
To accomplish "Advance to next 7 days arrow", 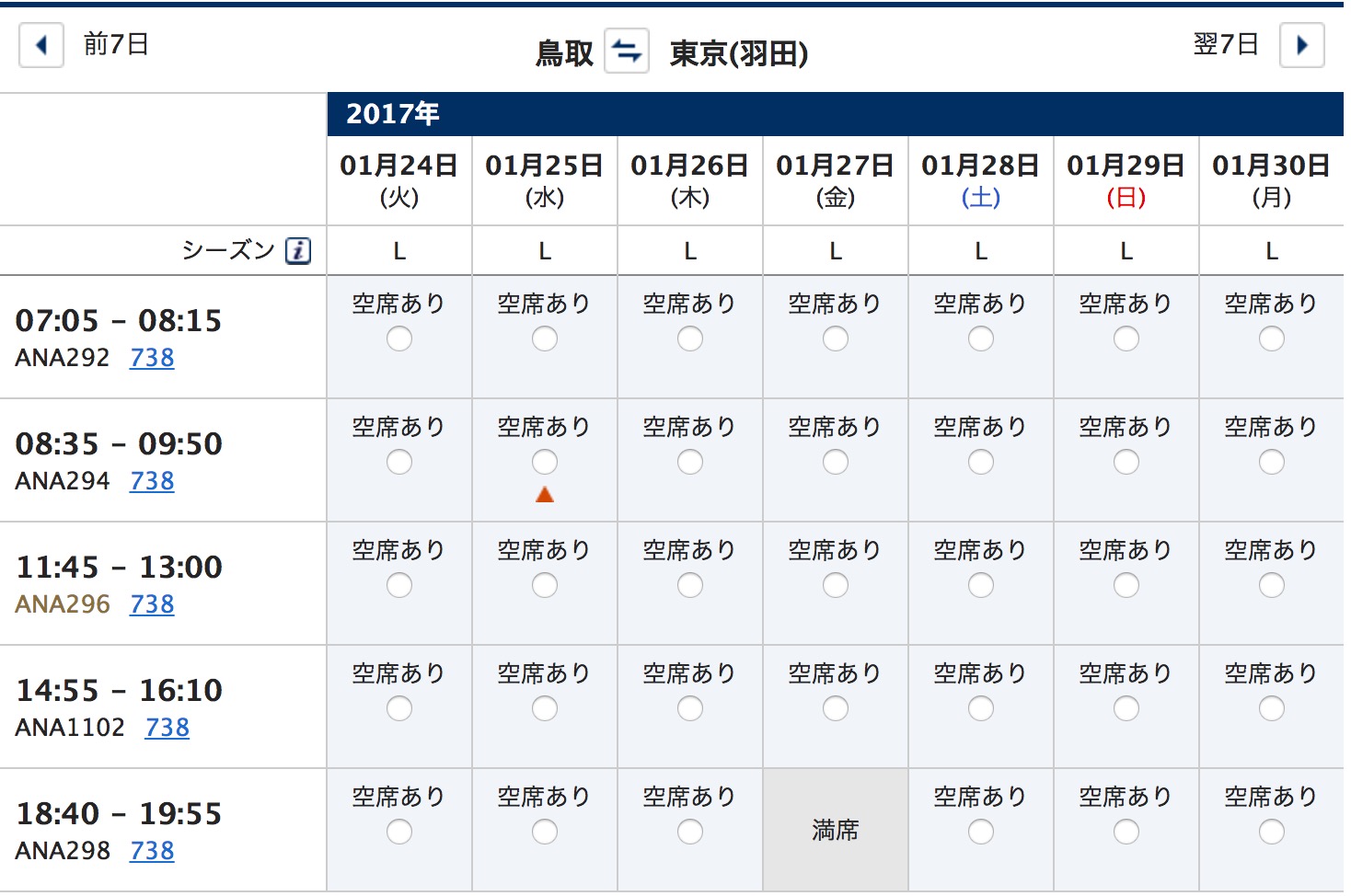I will [x=1301, y=45].
